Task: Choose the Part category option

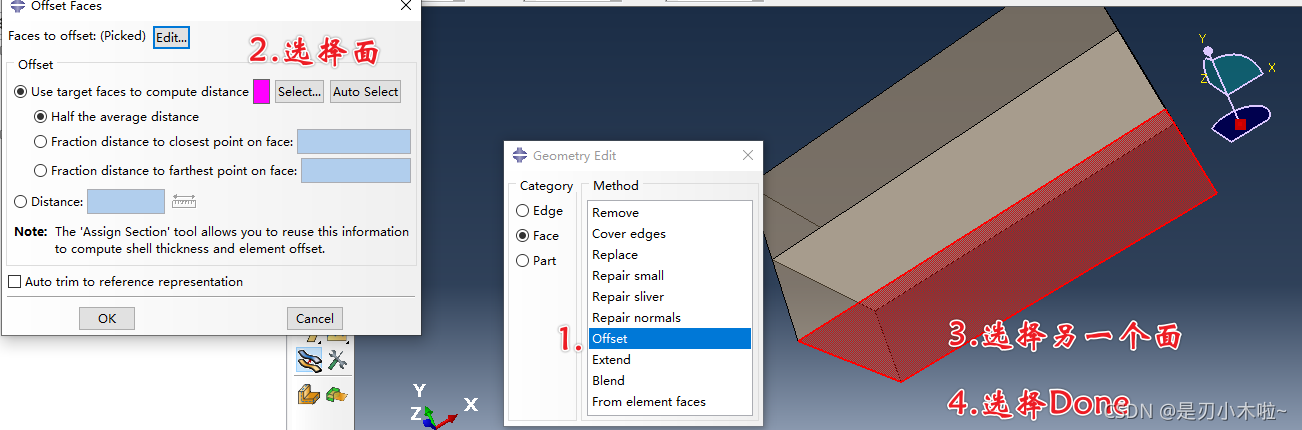Action: (x=523, y=261)
